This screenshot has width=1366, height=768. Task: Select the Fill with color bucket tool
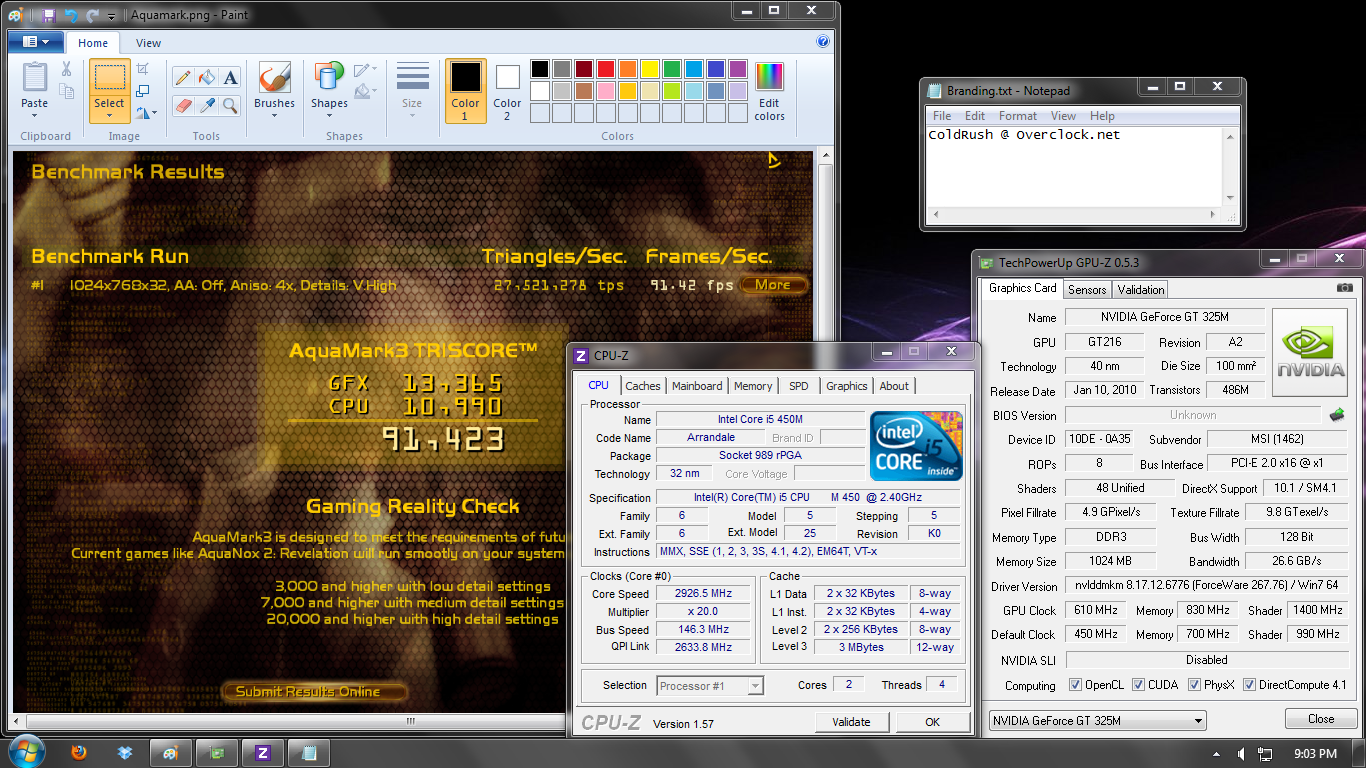point(207,78)
